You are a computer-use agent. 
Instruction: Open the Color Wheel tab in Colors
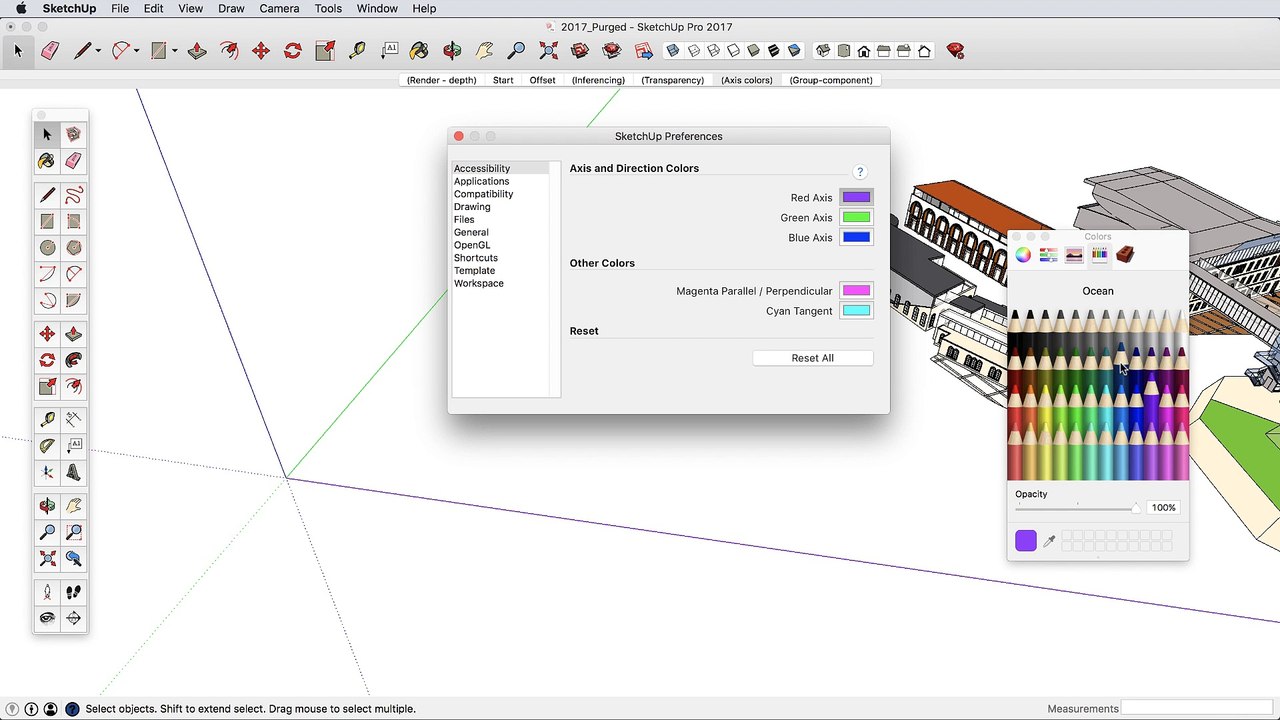1023,255
